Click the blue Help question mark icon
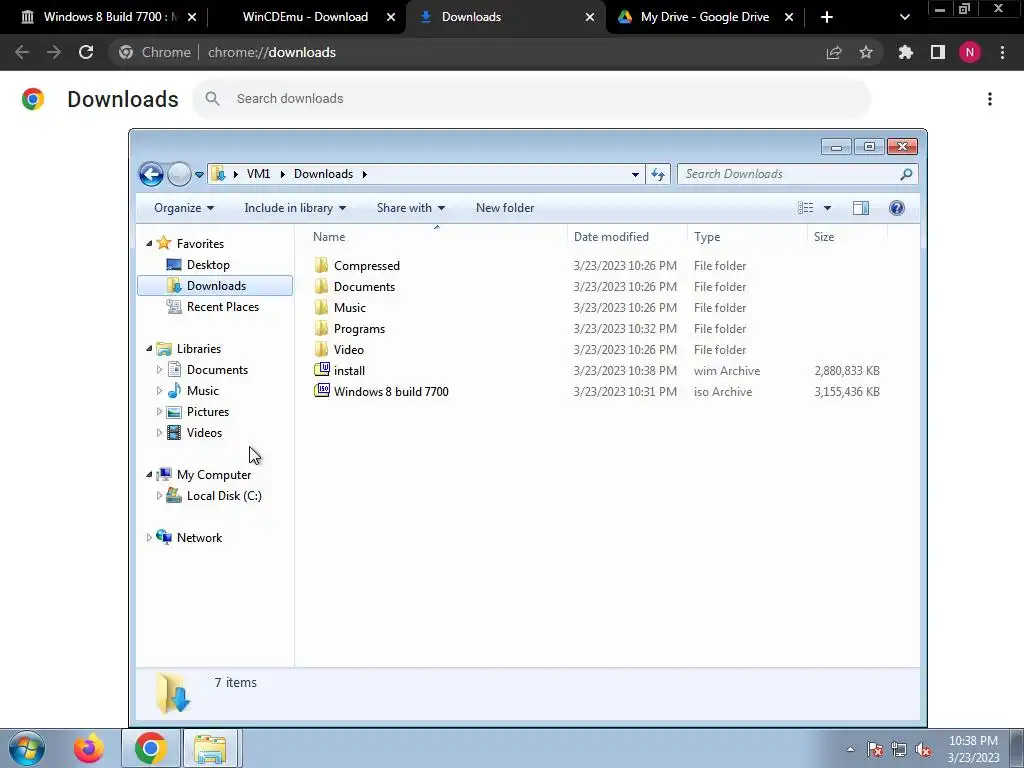 click(897, 208)
